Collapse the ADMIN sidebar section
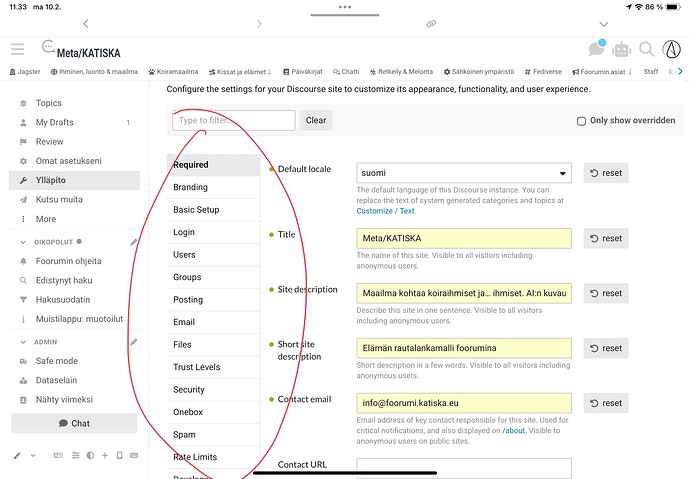The width and height of the screenshot is (690, 479). coord(23,342)
